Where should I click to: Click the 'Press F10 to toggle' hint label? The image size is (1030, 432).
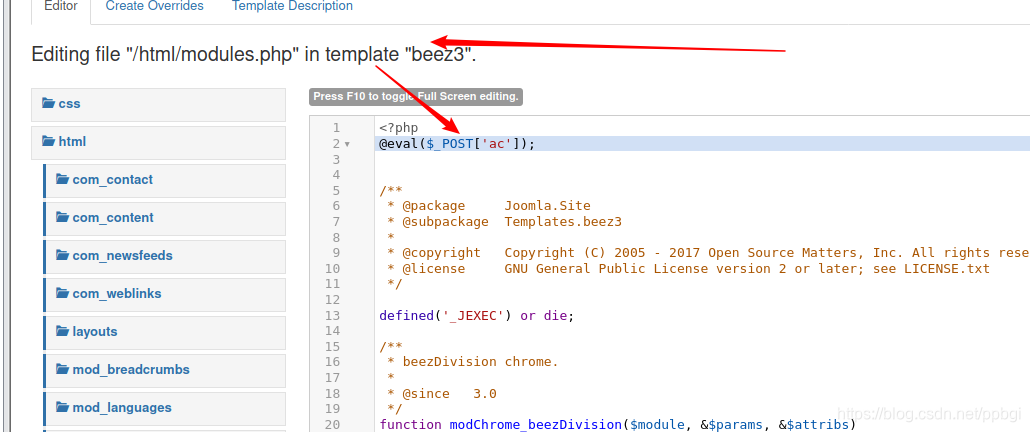click(416, 97)
